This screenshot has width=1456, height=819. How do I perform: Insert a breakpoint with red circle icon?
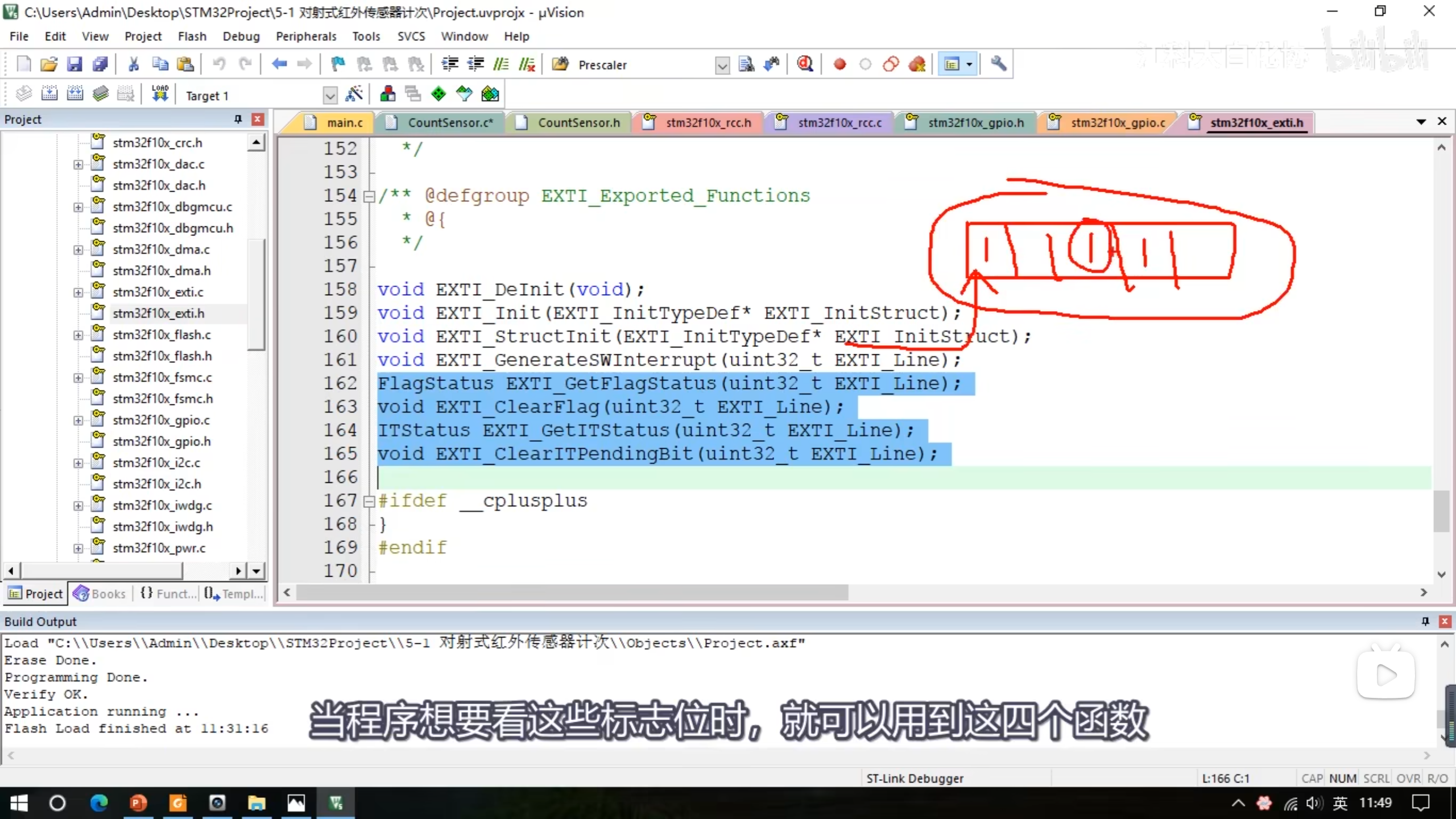pos(839,64)
